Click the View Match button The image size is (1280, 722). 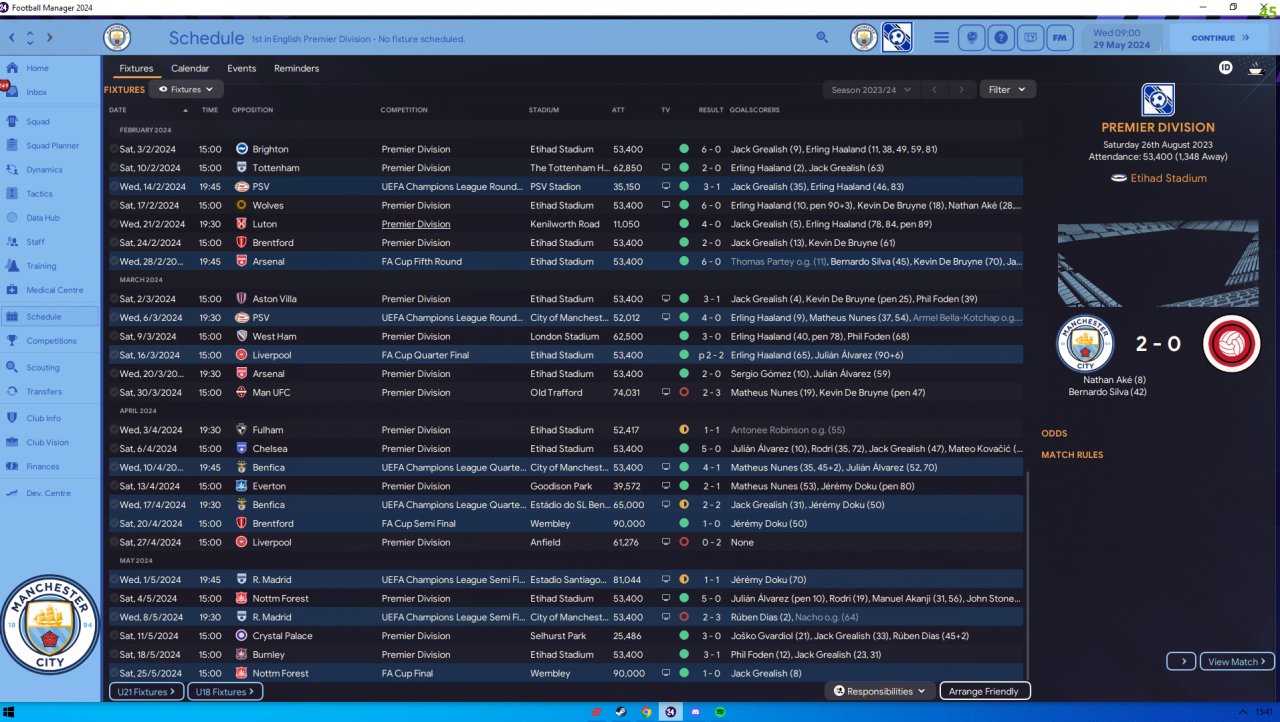pyautogui.click(x=1237, y=662)
